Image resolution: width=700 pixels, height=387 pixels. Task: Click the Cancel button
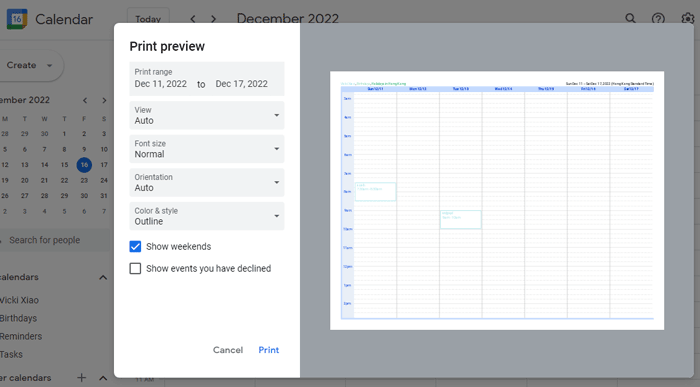(x=228, y=350)
